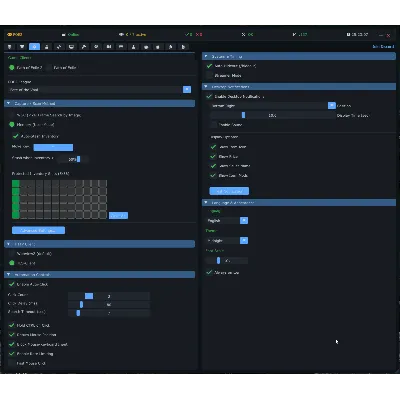
Task: Enable the unchecked checkbox at the bottom of the left panel
Action: click(12, 363)
